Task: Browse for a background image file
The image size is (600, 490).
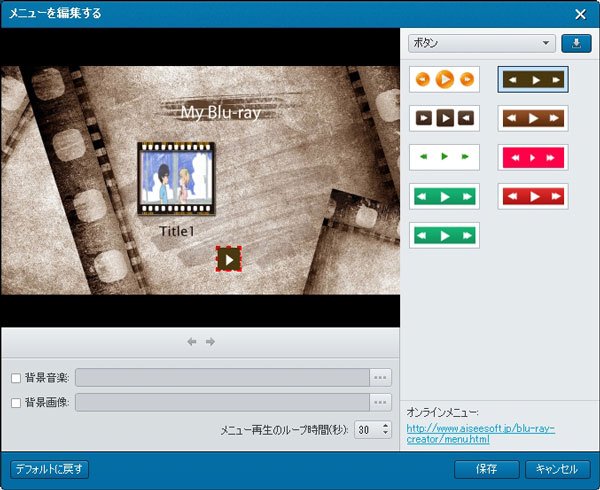Action: 380,402
